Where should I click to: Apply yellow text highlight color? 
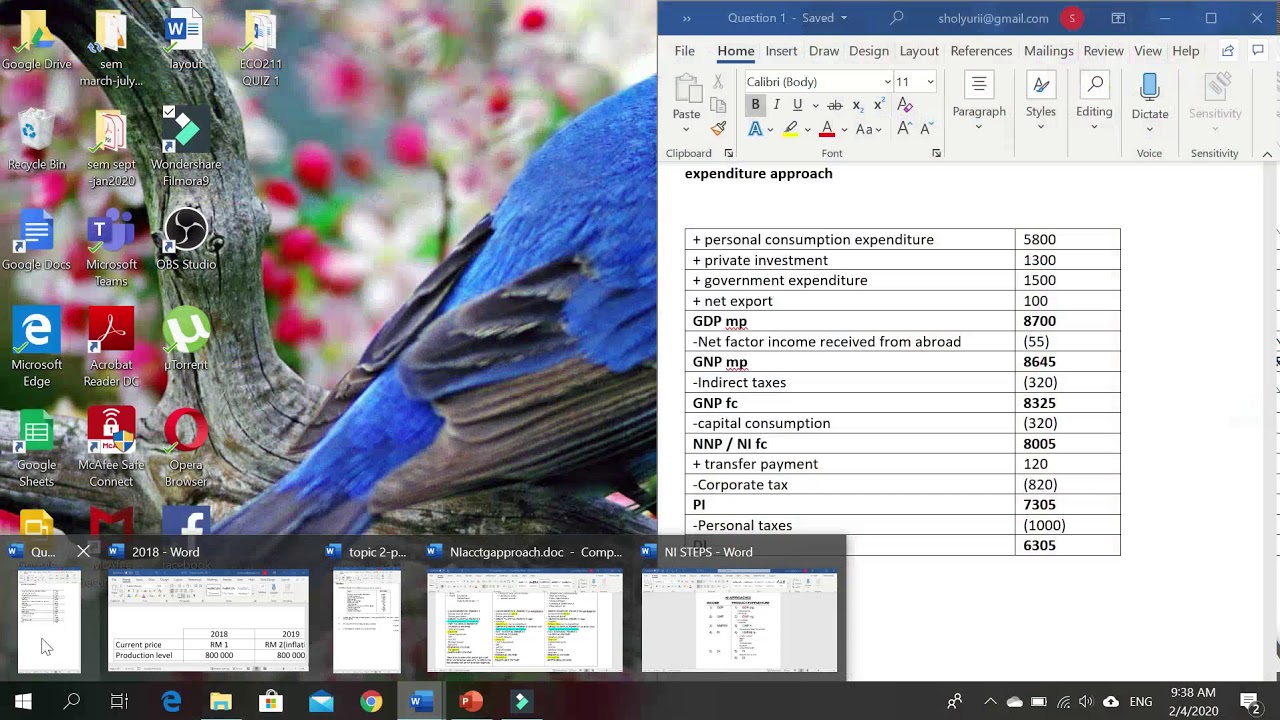click(790, 129)
